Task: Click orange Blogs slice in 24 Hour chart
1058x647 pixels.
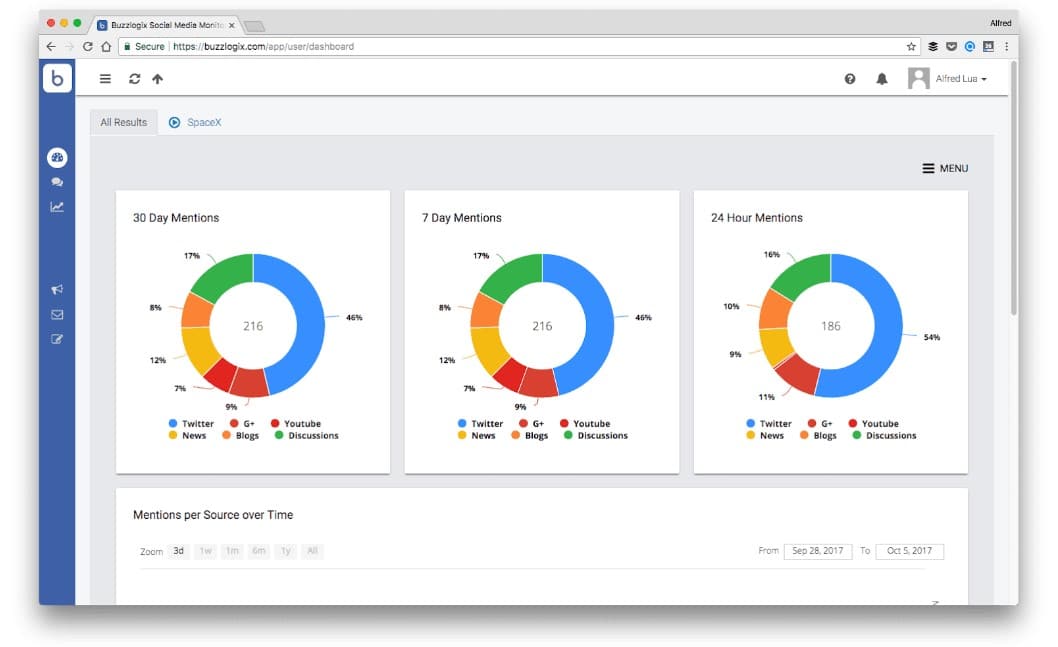Action: point(776,309)
